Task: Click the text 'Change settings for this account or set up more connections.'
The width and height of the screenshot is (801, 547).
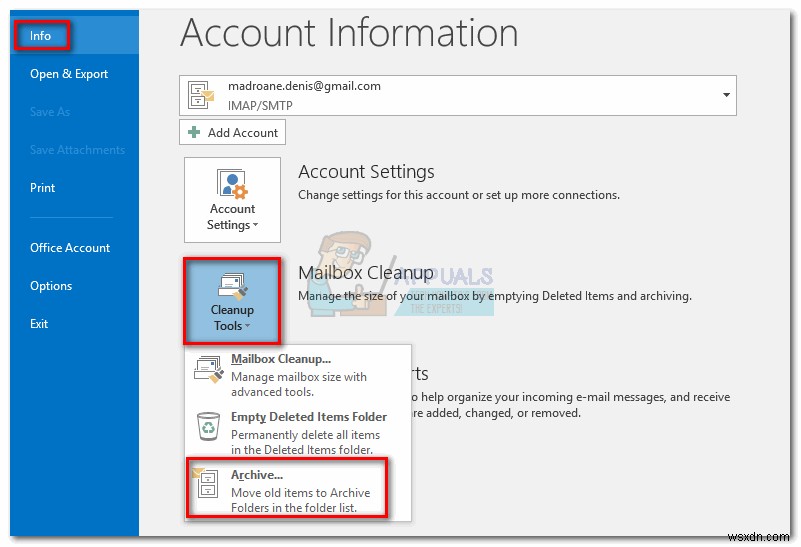Action: pyautogui.click(x=459, y=195)
